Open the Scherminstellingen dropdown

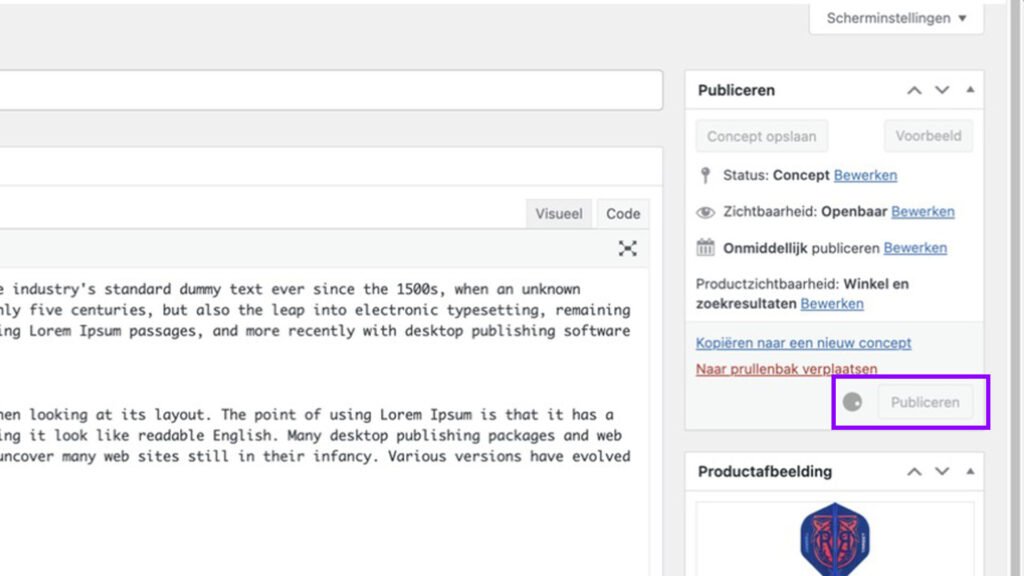click(x=894, y=17)
